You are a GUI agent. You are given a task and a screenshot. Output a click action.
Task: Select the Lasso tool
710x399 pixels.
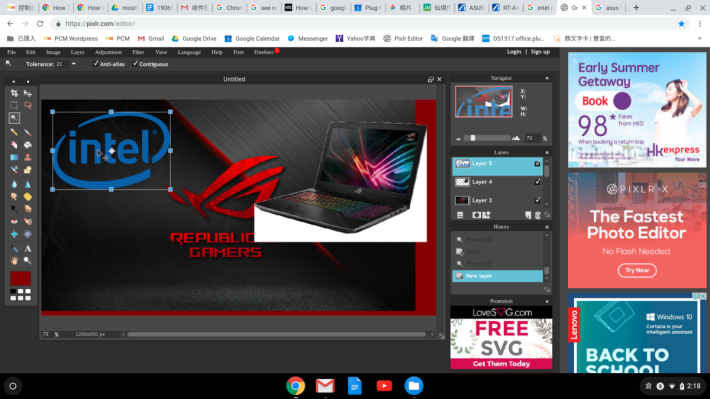pos(28,106)
